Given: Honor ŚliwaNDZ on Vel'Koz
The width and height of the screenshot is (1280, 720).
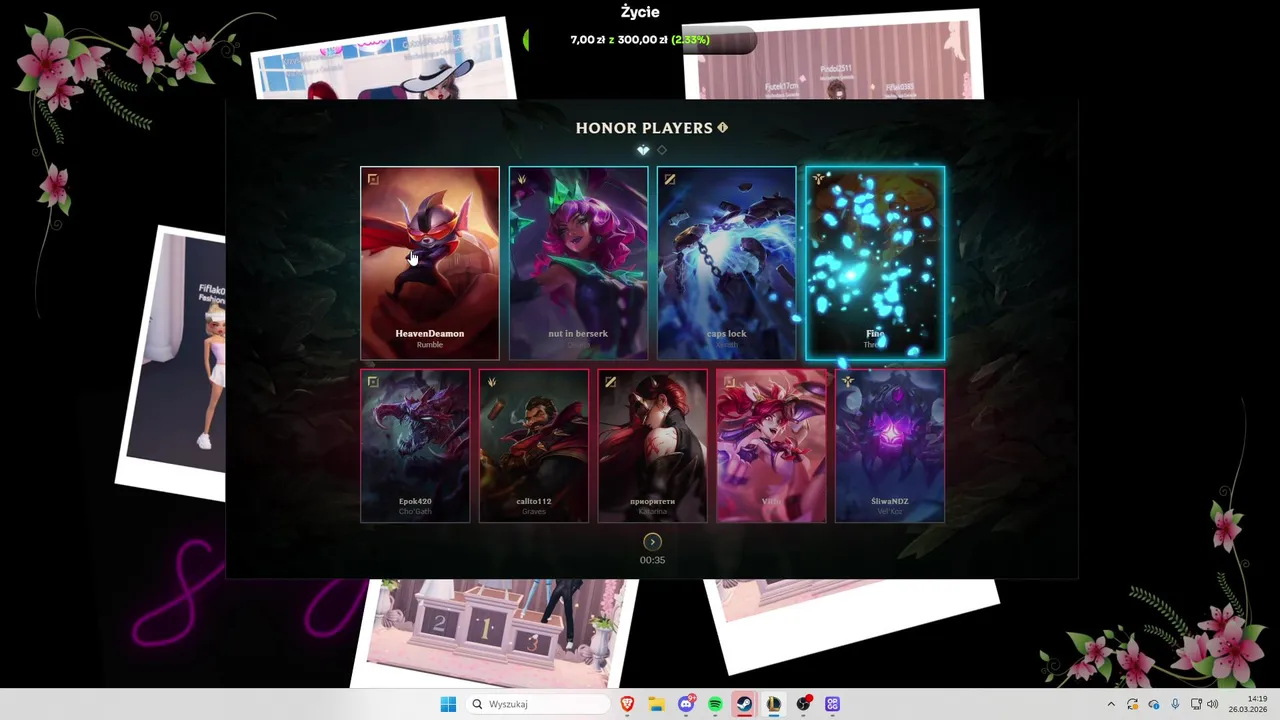Looking at the screenshot, I should 890,446.
